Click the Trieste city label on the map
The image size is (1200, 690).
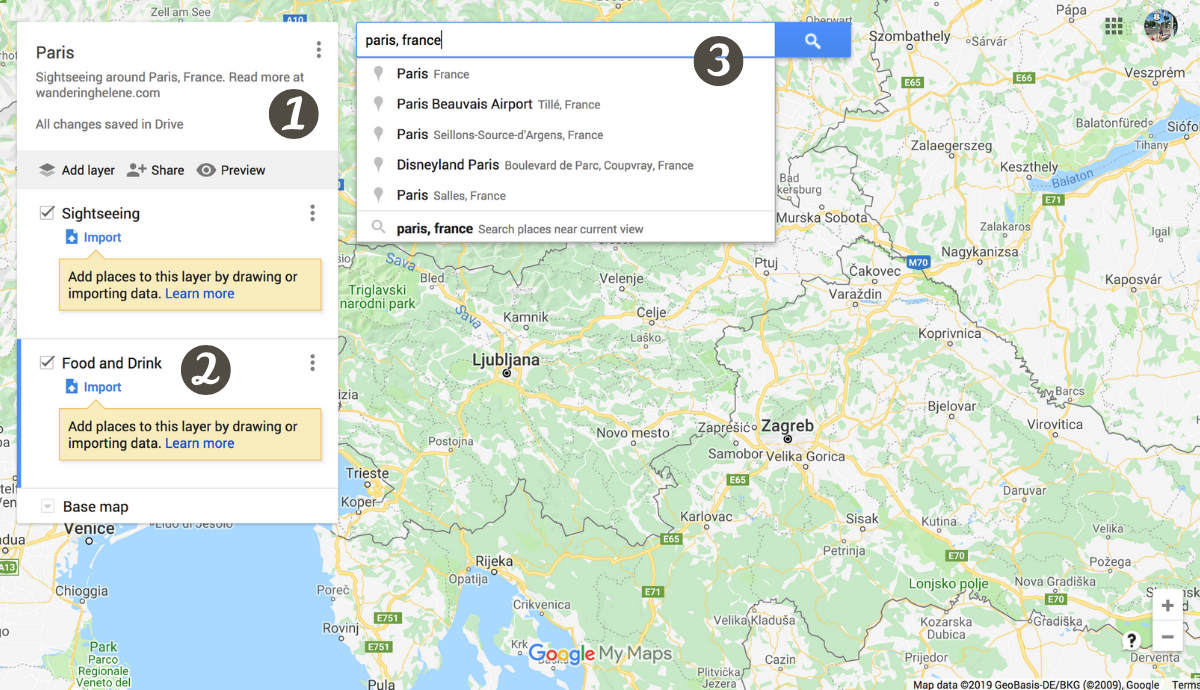click(367, 474)
